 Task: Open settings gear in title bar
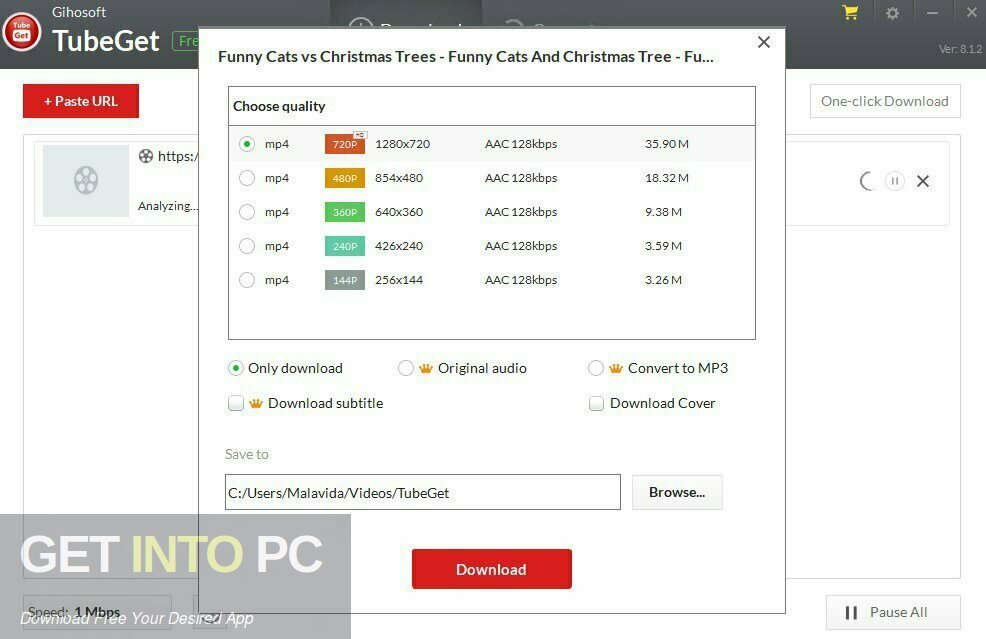click(892, 13)
